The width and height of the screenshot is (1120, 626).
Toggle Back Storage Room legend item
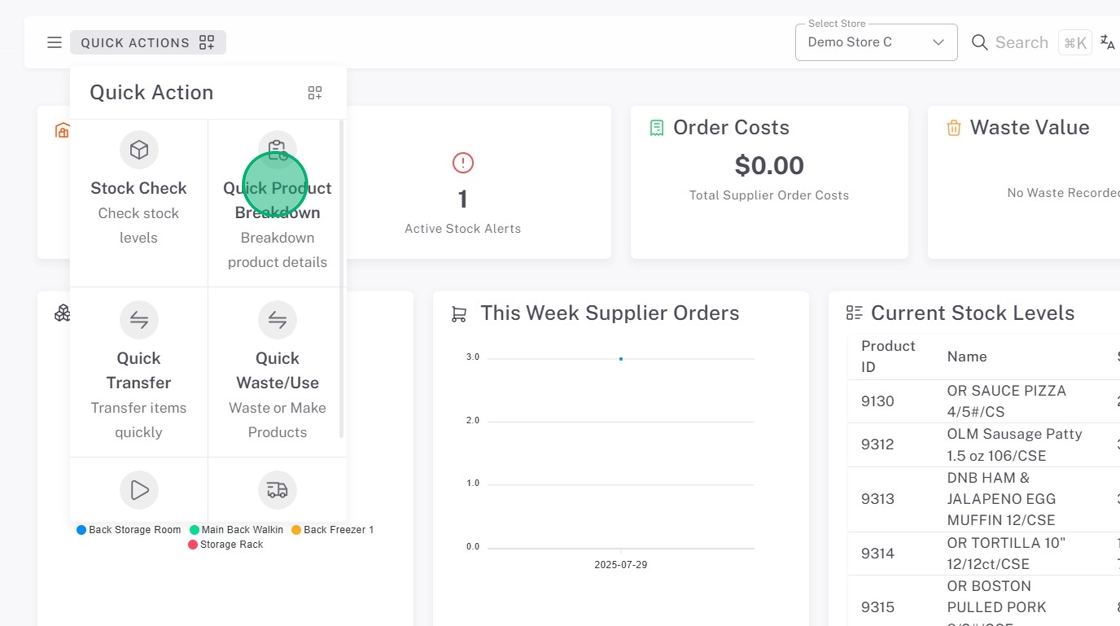(129, 530)
